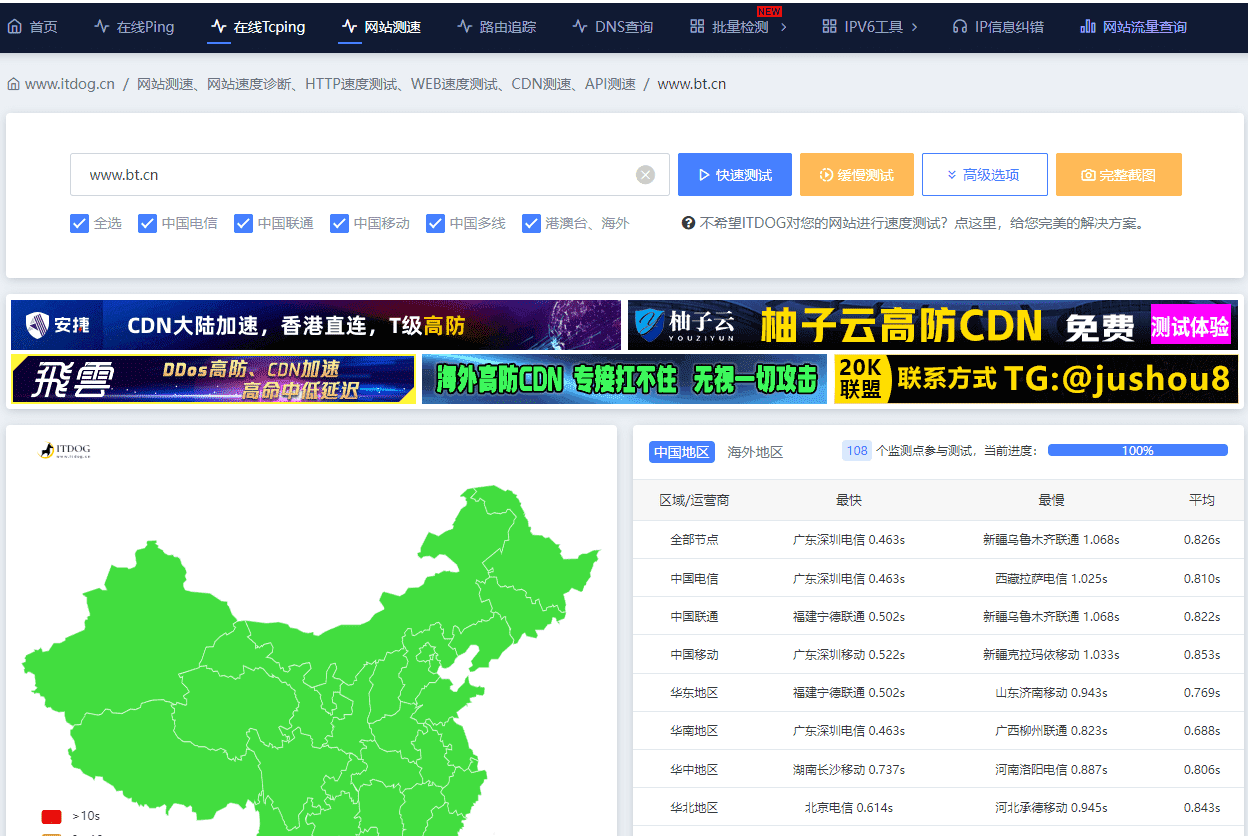The width and height of the screenshot is (1248, 836).
Task: Open the www.itdog.cn breadcrumb link
Action: [x=70, y=84]
